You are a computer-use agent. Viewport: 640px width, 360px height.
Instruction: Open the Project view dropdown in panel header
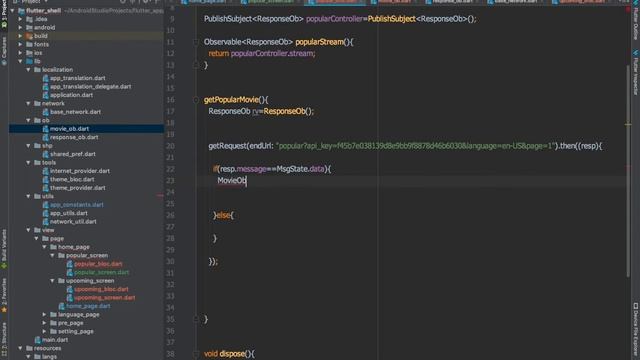[x=31, y=2]
